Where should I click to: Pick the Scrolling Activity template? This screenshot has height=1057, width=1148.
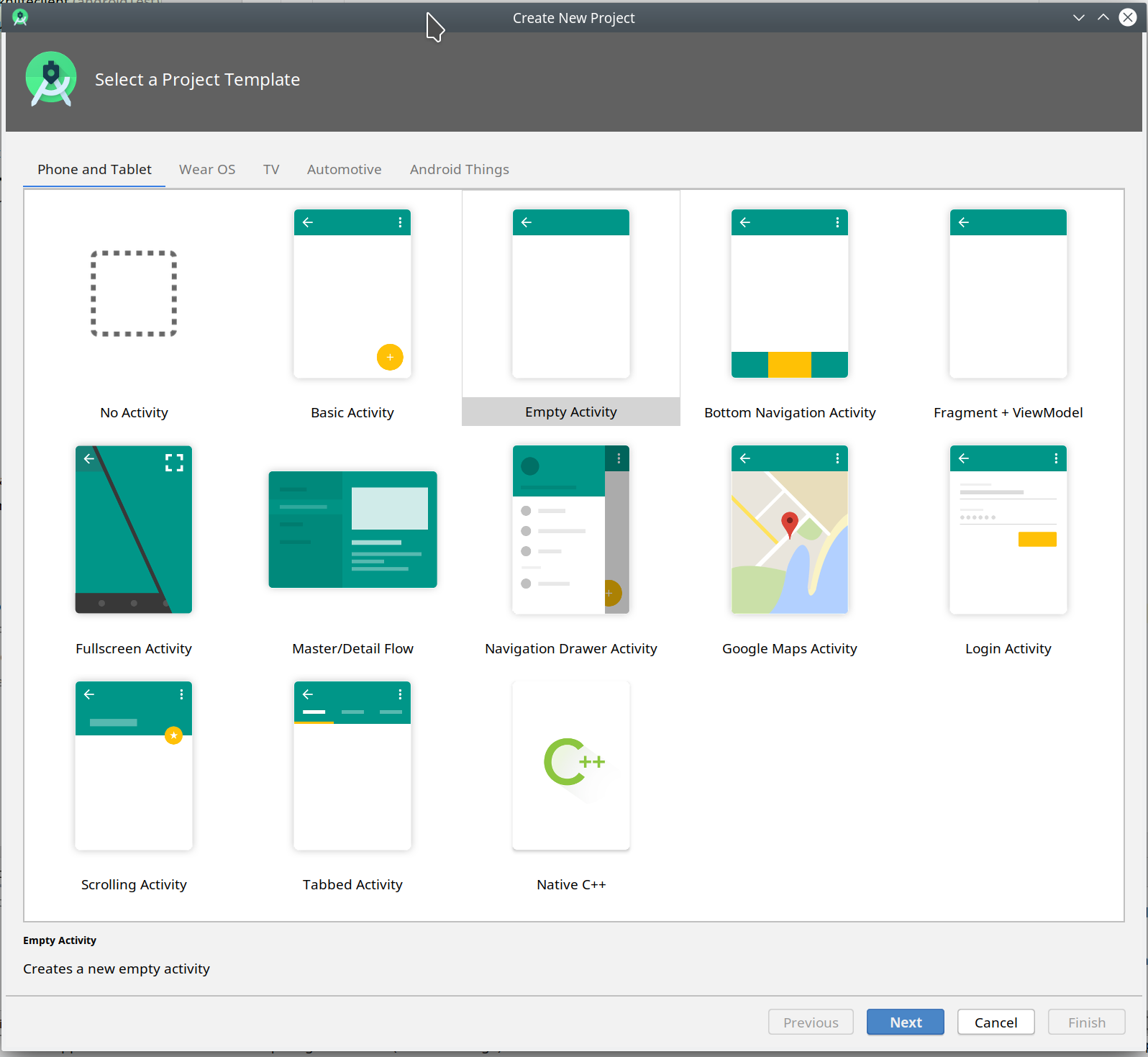(134, 765)
